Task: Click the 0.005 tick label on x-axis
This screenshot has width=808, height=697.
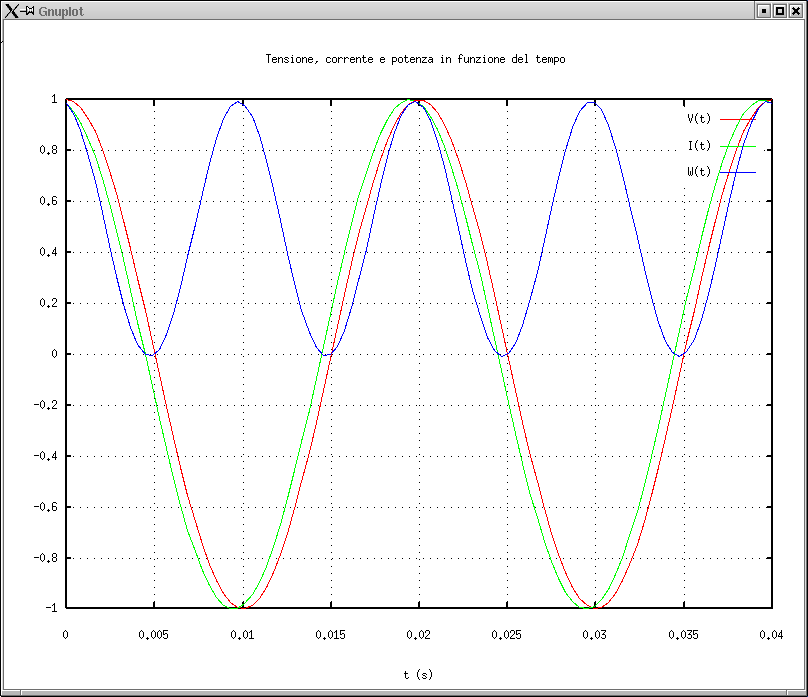Action: [x=153, y=634]
